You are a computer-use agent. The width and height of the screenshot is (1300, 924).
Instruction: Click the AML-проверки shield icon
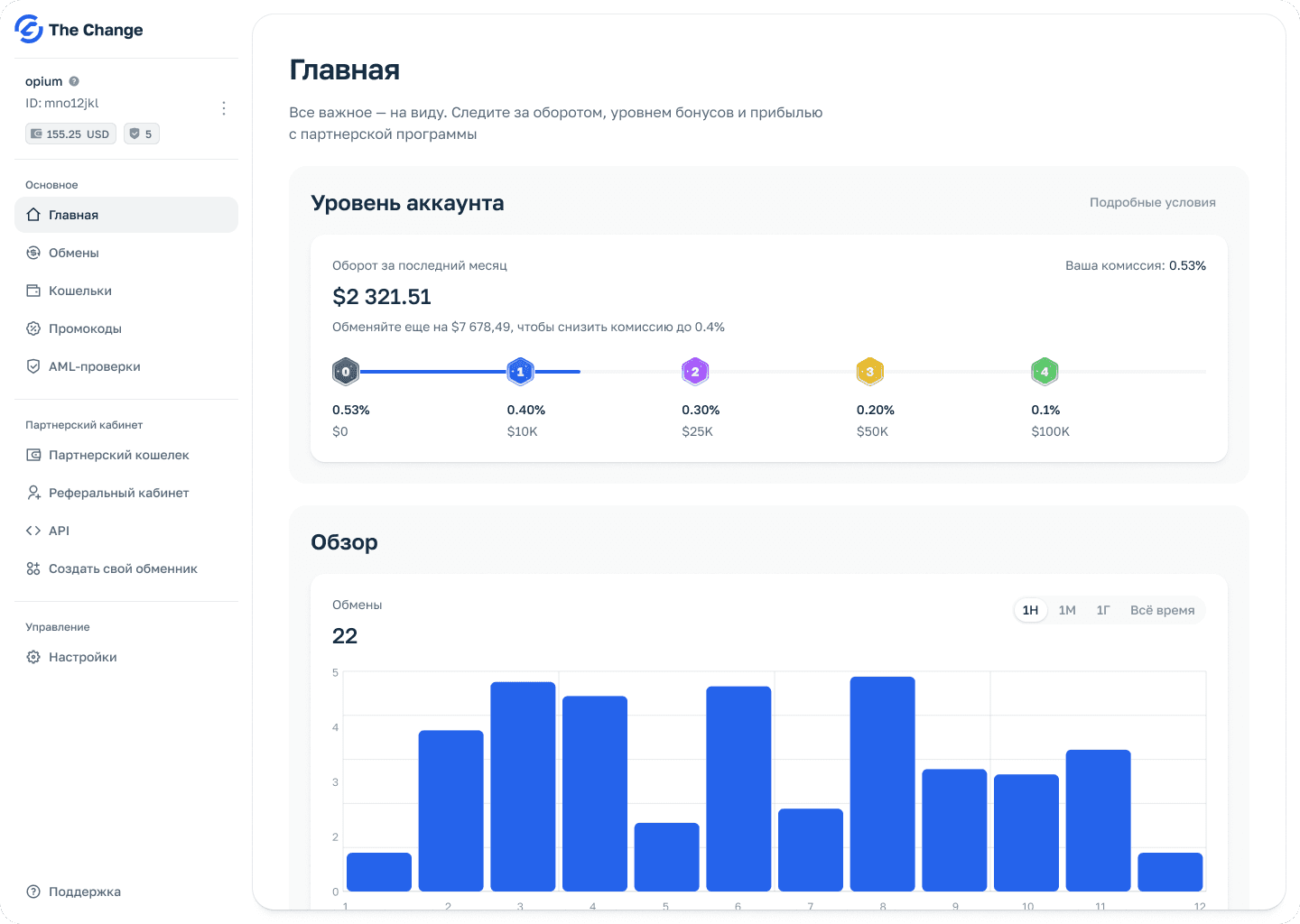33,366
